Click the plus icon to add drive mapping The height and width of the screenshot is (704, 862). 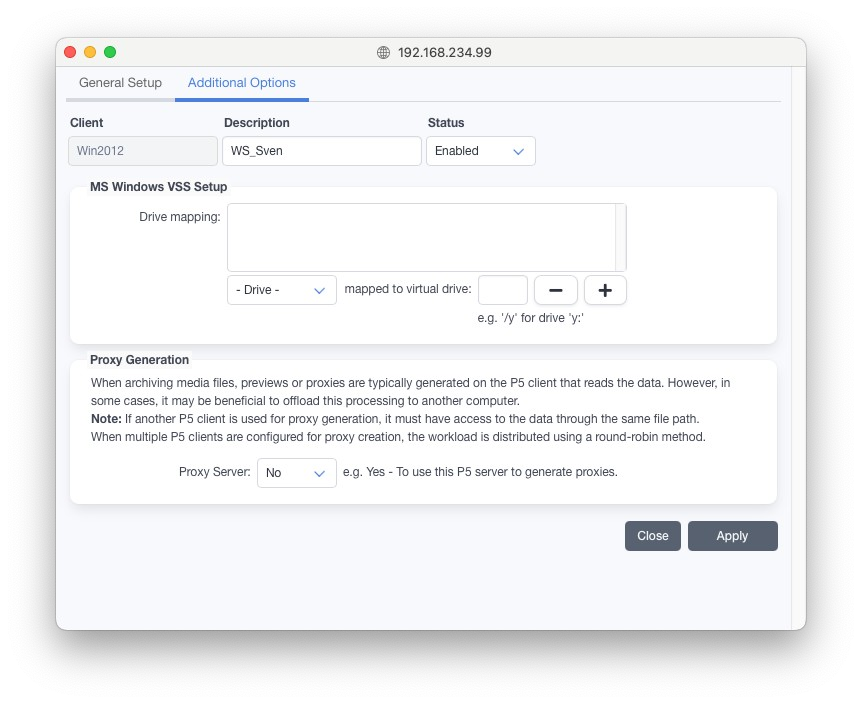(605, 290)
